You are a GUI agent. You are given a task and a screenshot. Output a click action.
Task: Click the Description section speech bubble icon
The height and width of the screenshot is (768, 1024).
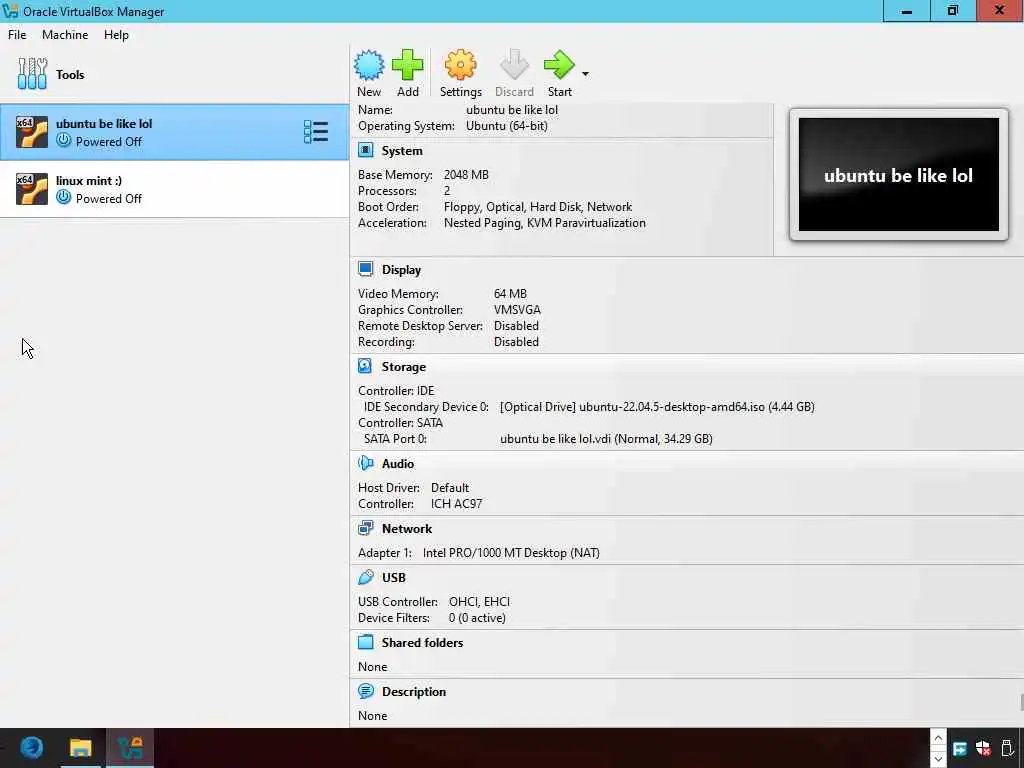(366, 692)
